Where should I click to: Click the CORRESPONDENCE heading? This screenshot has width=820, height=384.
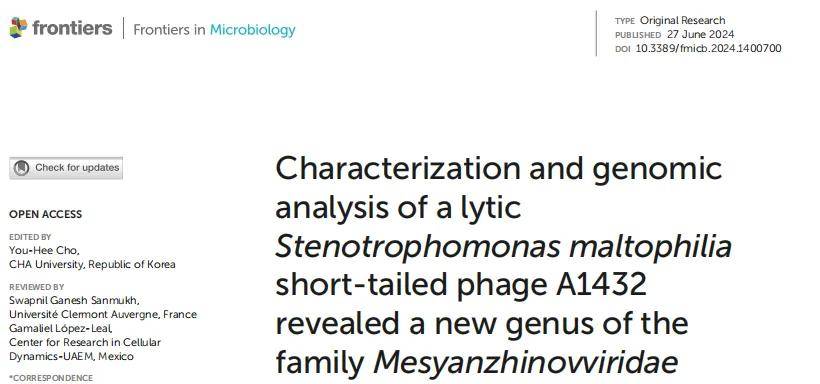coord(51,378)
